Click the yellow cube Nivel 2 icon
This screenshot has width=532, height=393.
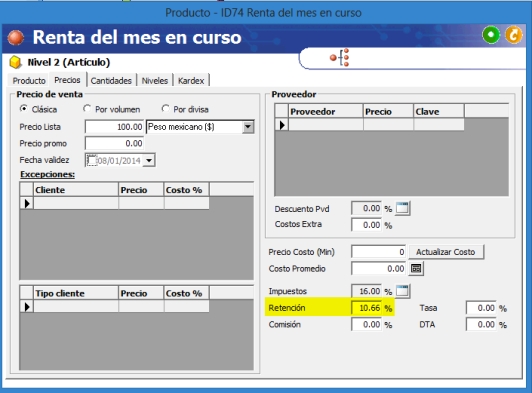pyautogui.click(x=15, y=62)
